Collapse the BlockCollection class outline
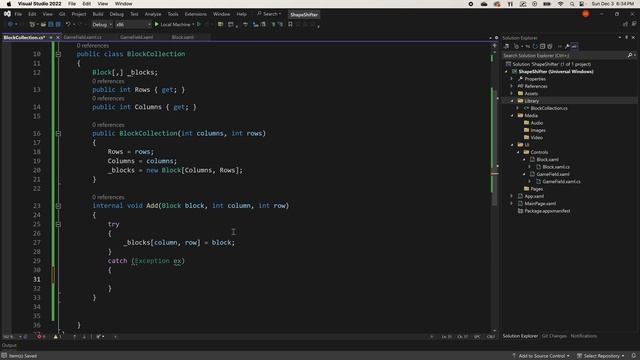Image resolution: width=640 pixels, height=360 pixels. [58, 54]
